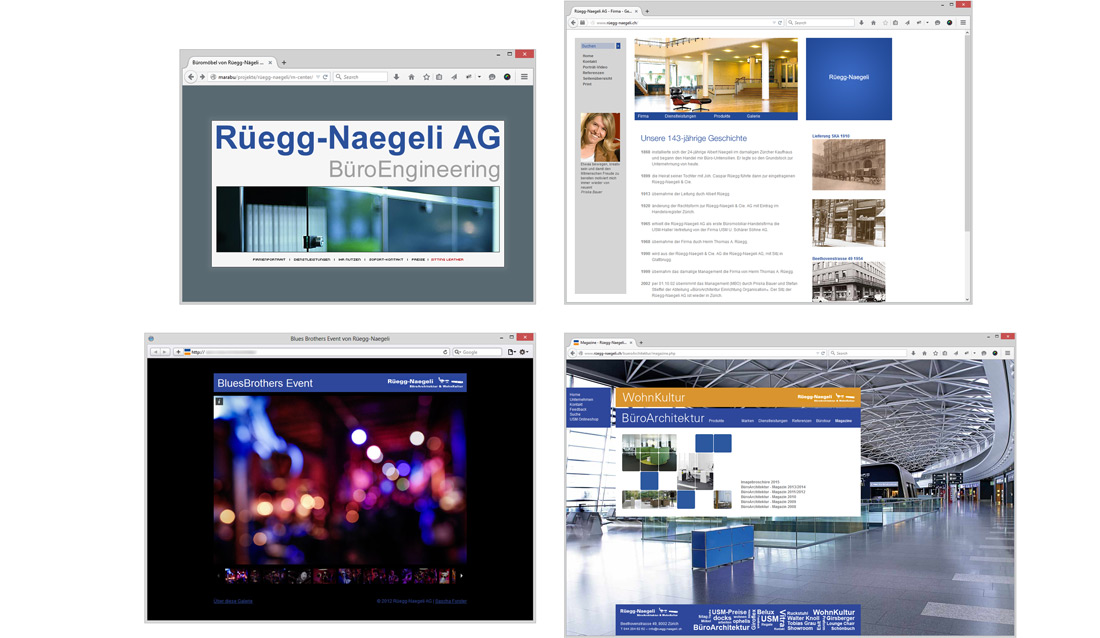
Task: Open Über diese Galerie link
Action: pyautogui.click(x=233, y=601)
